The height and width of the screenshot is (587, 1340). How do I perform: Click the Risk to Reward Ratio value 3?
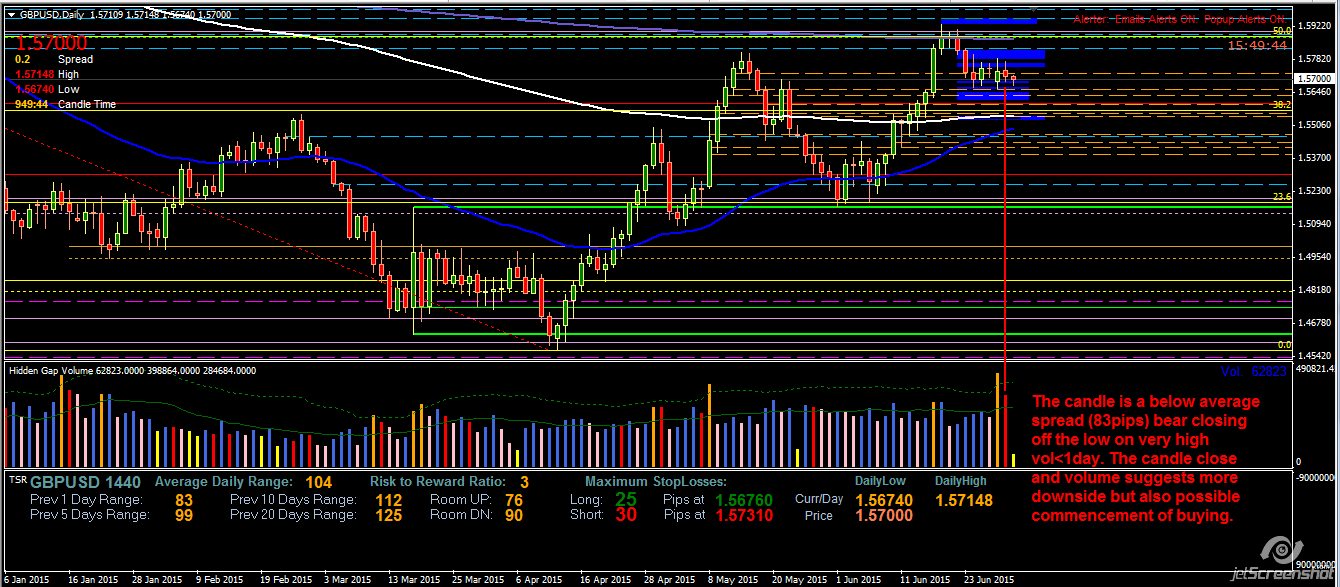pos(524,483)
